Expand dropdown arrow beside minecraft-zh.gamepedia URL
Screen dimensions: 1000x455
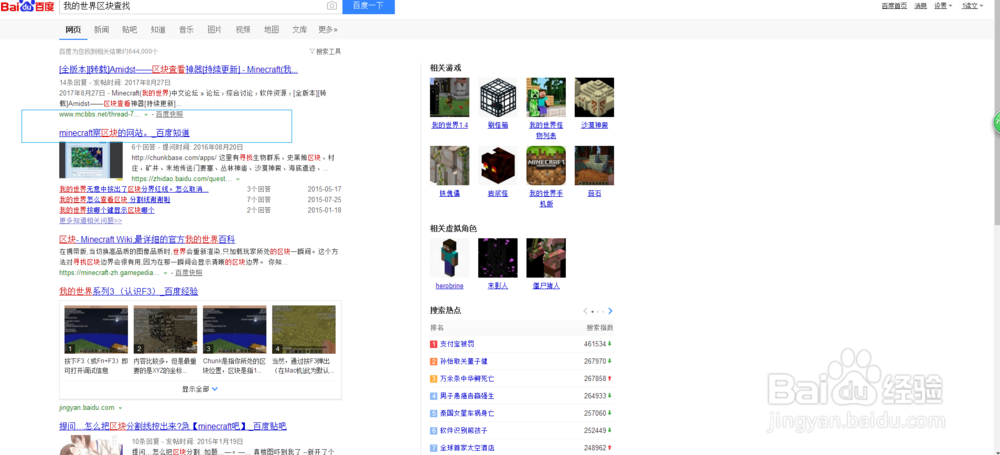(x=165, y=272)
